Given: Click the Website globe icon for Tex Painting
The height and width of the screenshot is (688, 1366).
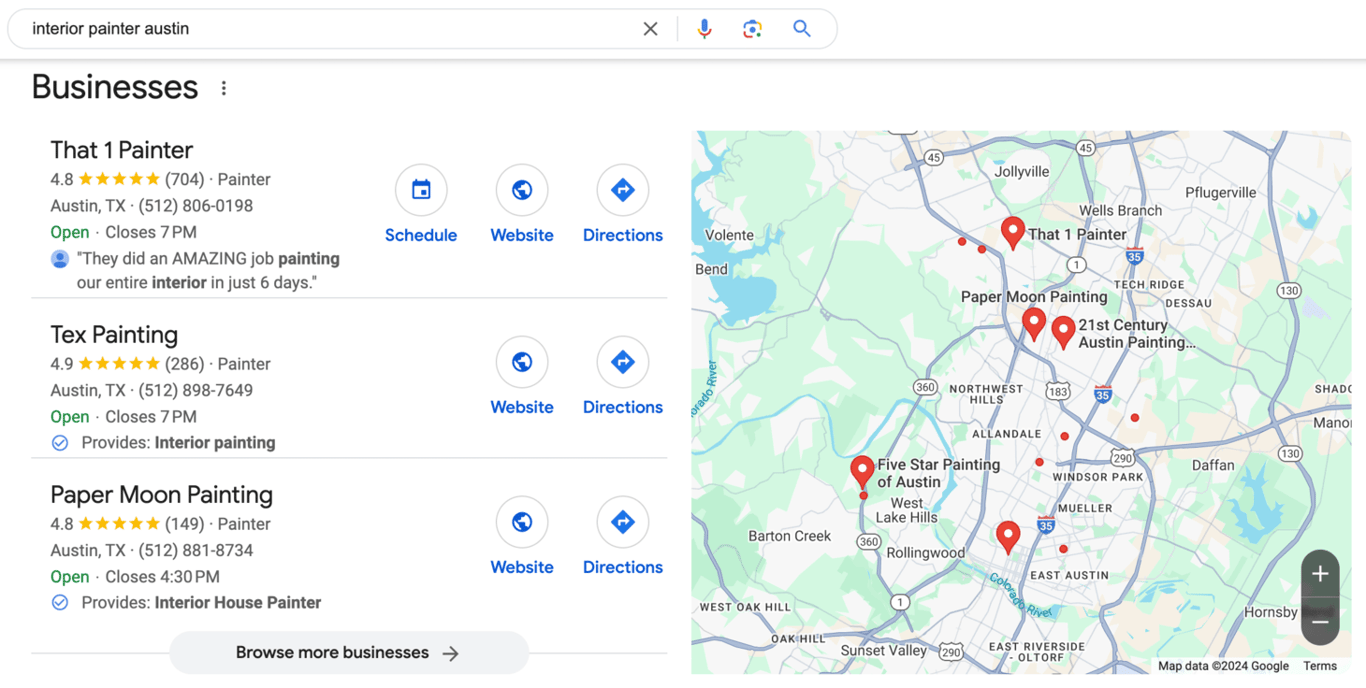Looking at the screenshot, I should pyautogui.click(x=521, y=362).
